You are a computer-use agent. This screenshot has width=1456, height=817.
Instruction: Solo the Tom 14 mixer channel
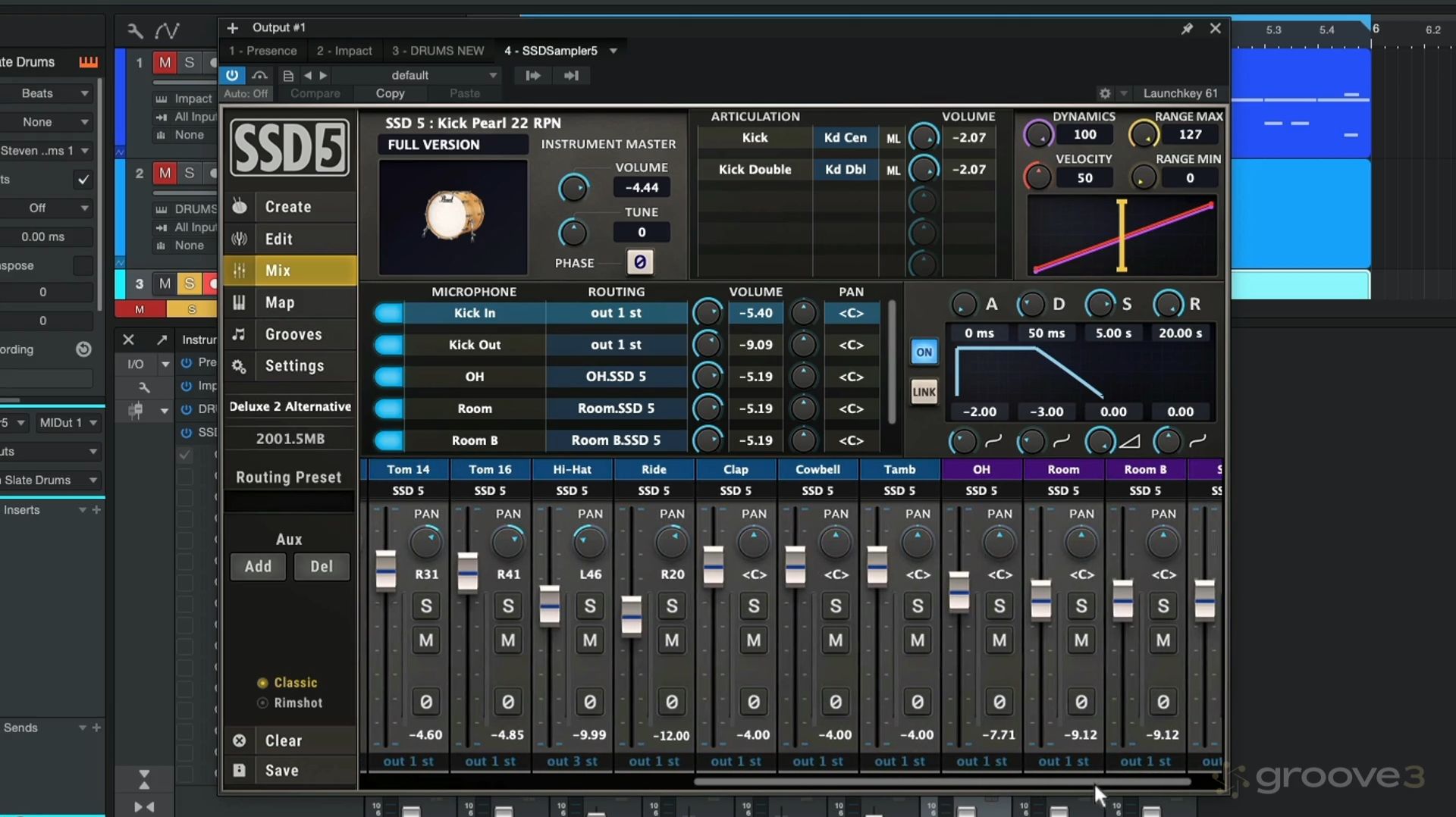pos(426,606)
